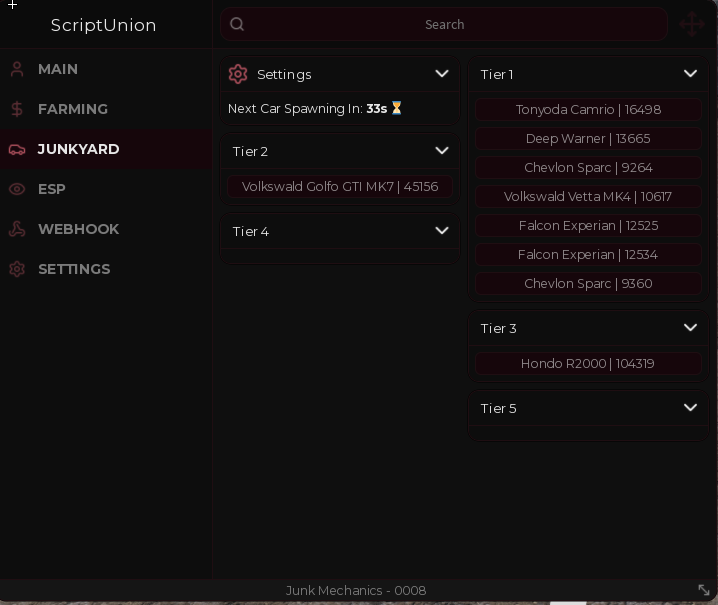Collapse the Tier 2 chevron

(442, 151)
